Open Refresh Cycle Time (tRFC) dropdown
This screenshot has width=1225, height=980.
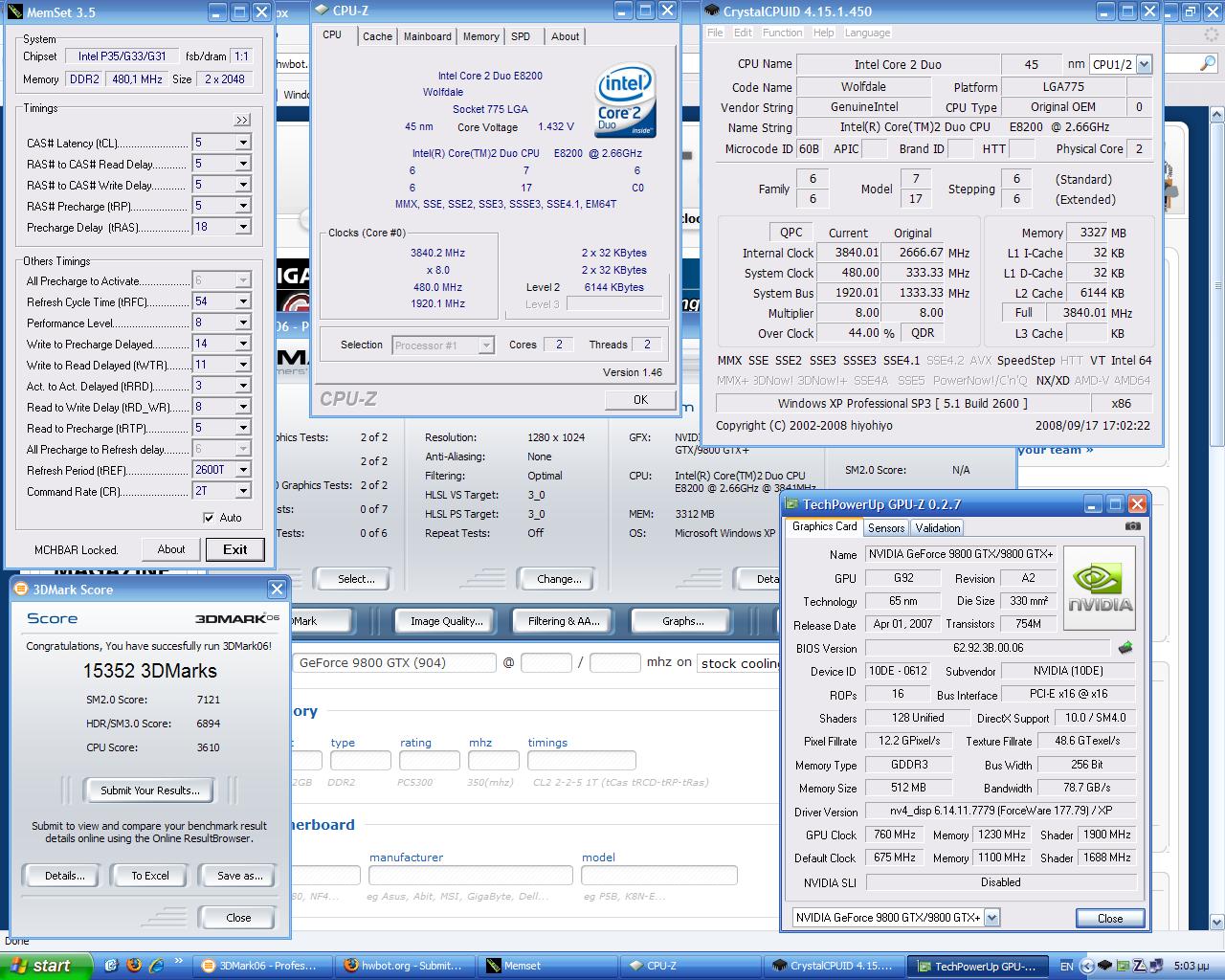[x=243, y=301]
